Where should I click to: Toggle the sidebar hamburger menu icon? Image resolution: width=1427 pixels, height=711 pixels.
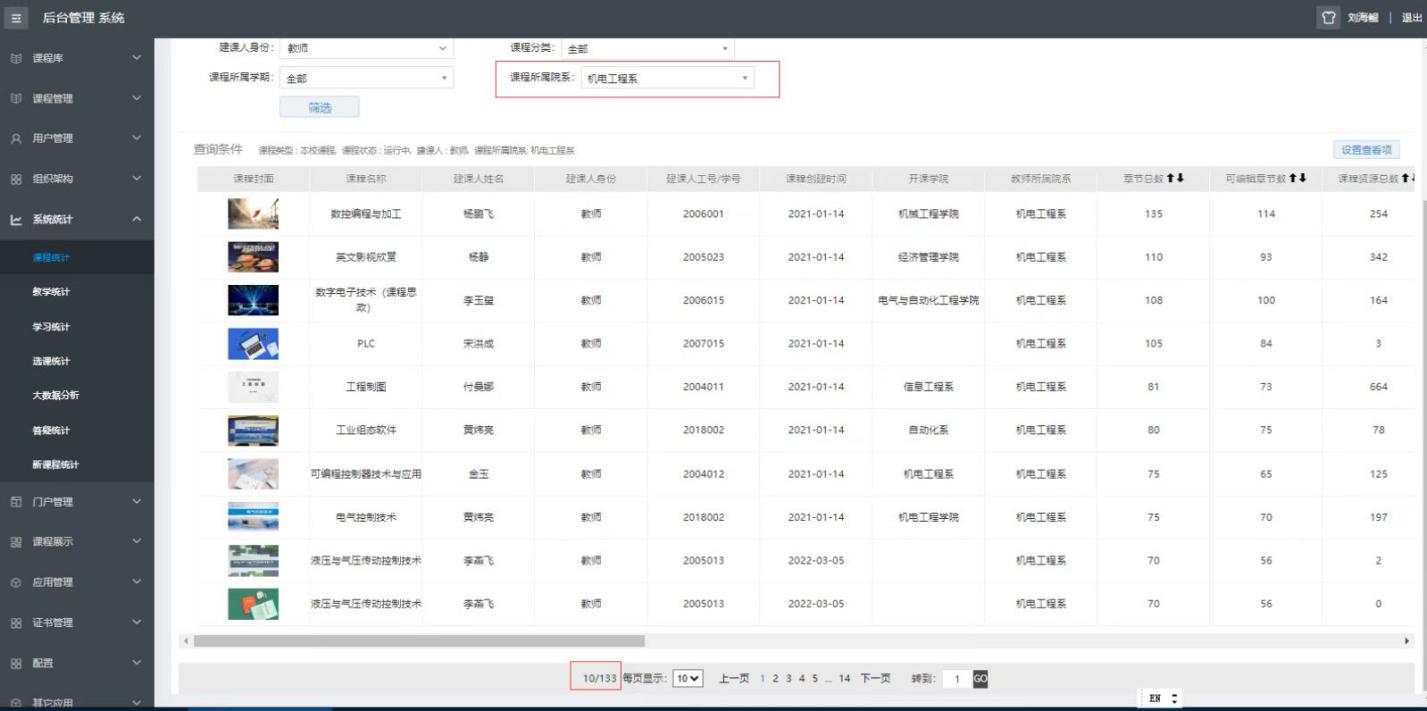(x=16, y=19)
